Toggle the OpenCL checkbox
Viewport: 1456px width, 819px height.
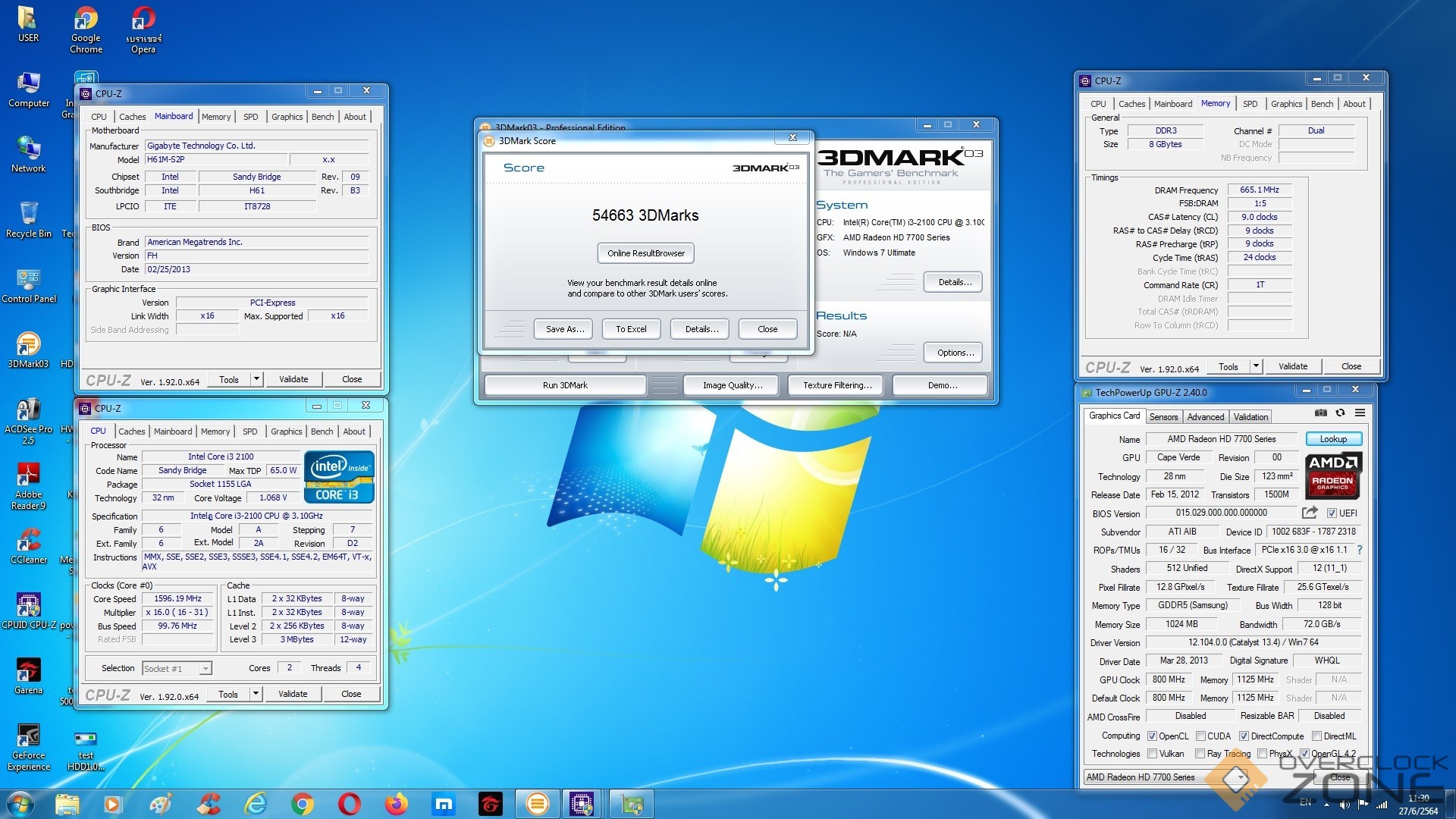click(1152, 736)
